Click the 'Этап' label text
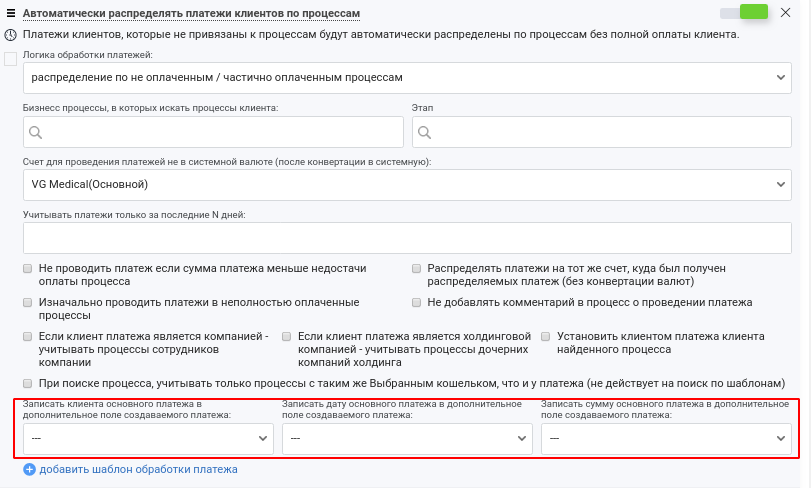Screen dimensions: 811x488 click(x=423, y=108)
